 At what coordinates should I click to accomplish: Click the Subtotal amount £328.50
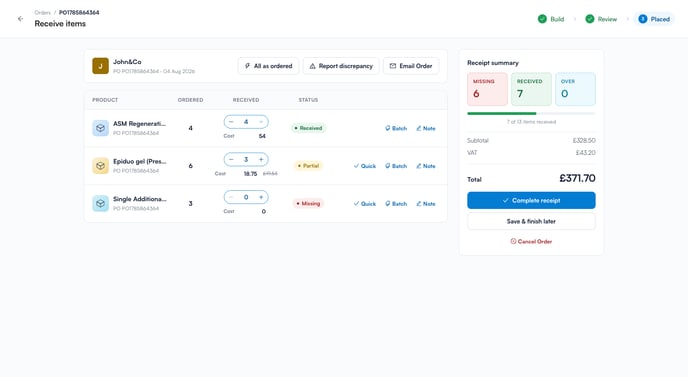[584, 140]
